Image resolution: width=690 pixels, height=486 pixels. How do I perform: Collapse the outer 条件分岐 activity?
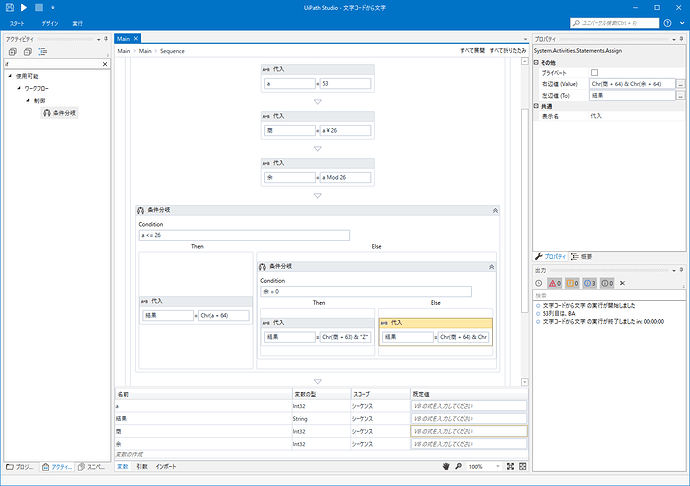495,211
